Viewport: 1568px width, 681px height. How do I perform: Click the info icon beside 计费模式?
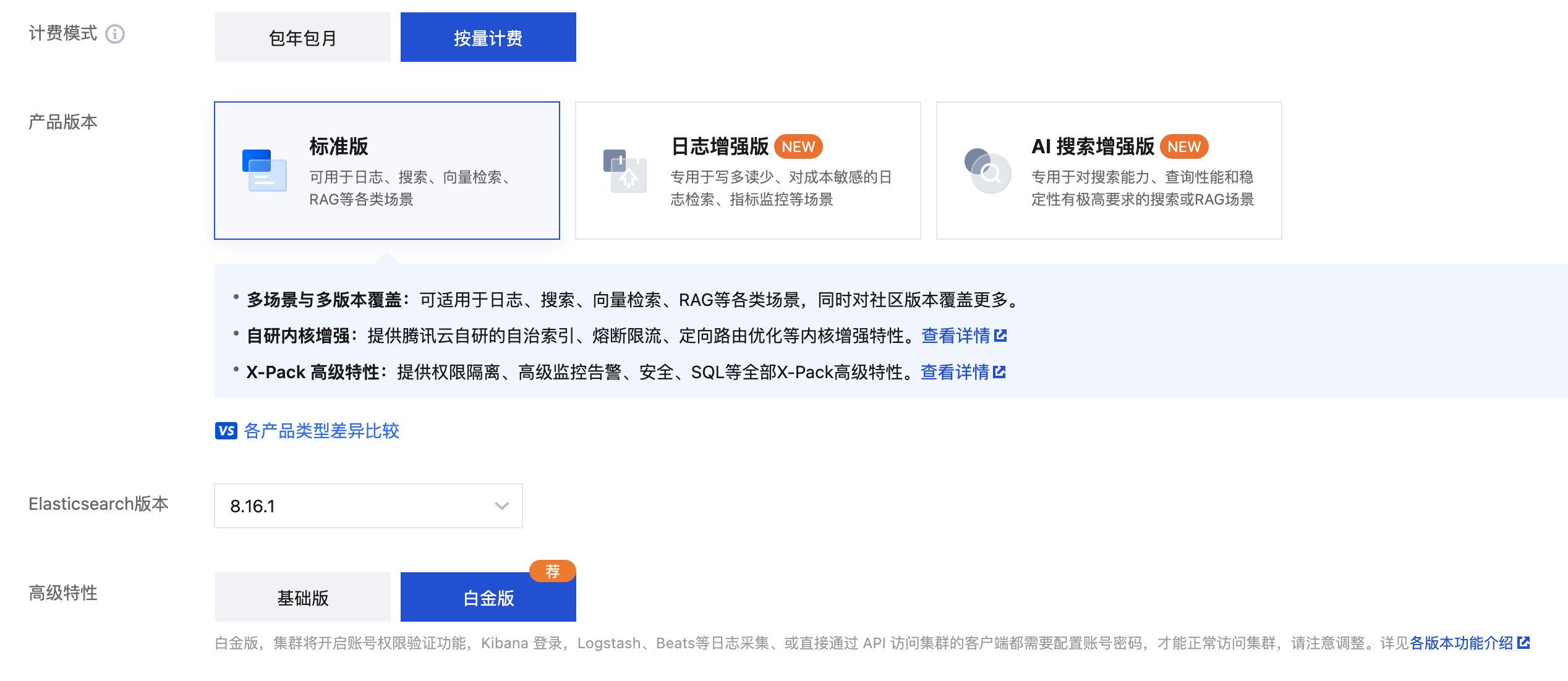(x=115, y=34)
